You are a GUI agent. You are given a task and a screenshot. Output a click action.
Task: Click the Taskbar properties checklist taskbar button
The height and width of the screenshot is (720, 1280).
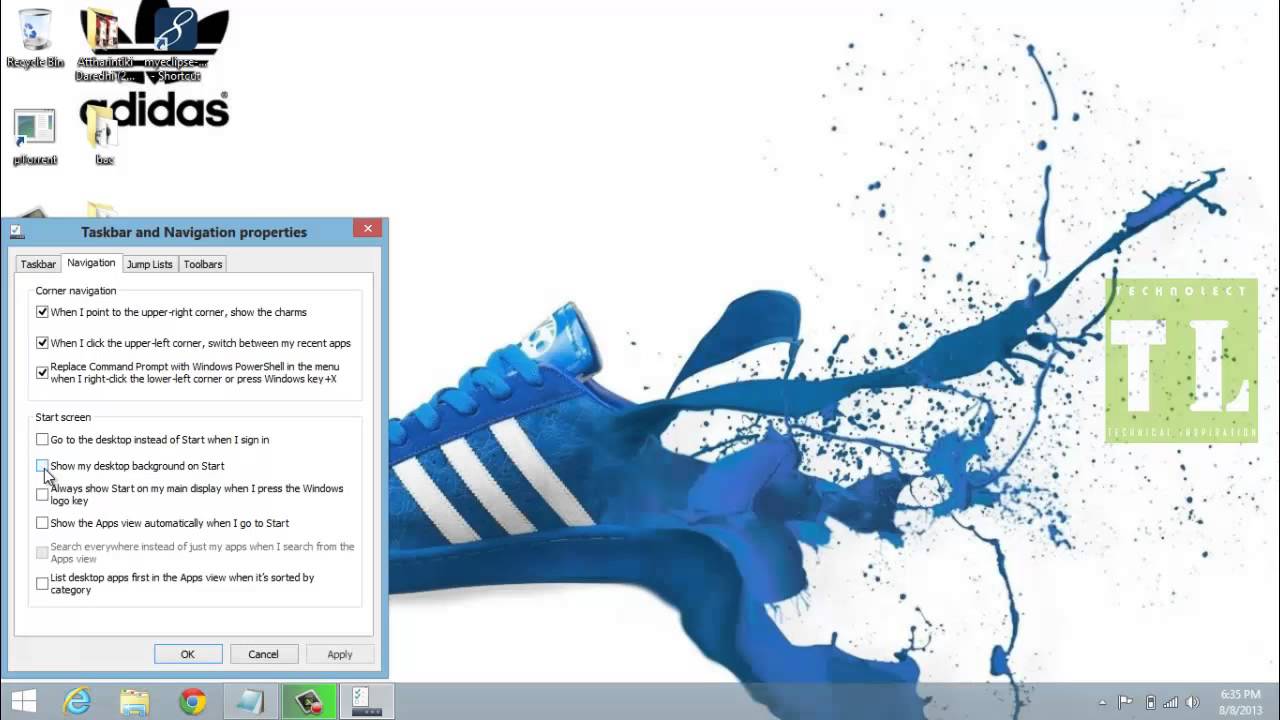pyautogui.click(x=367, y=701)
